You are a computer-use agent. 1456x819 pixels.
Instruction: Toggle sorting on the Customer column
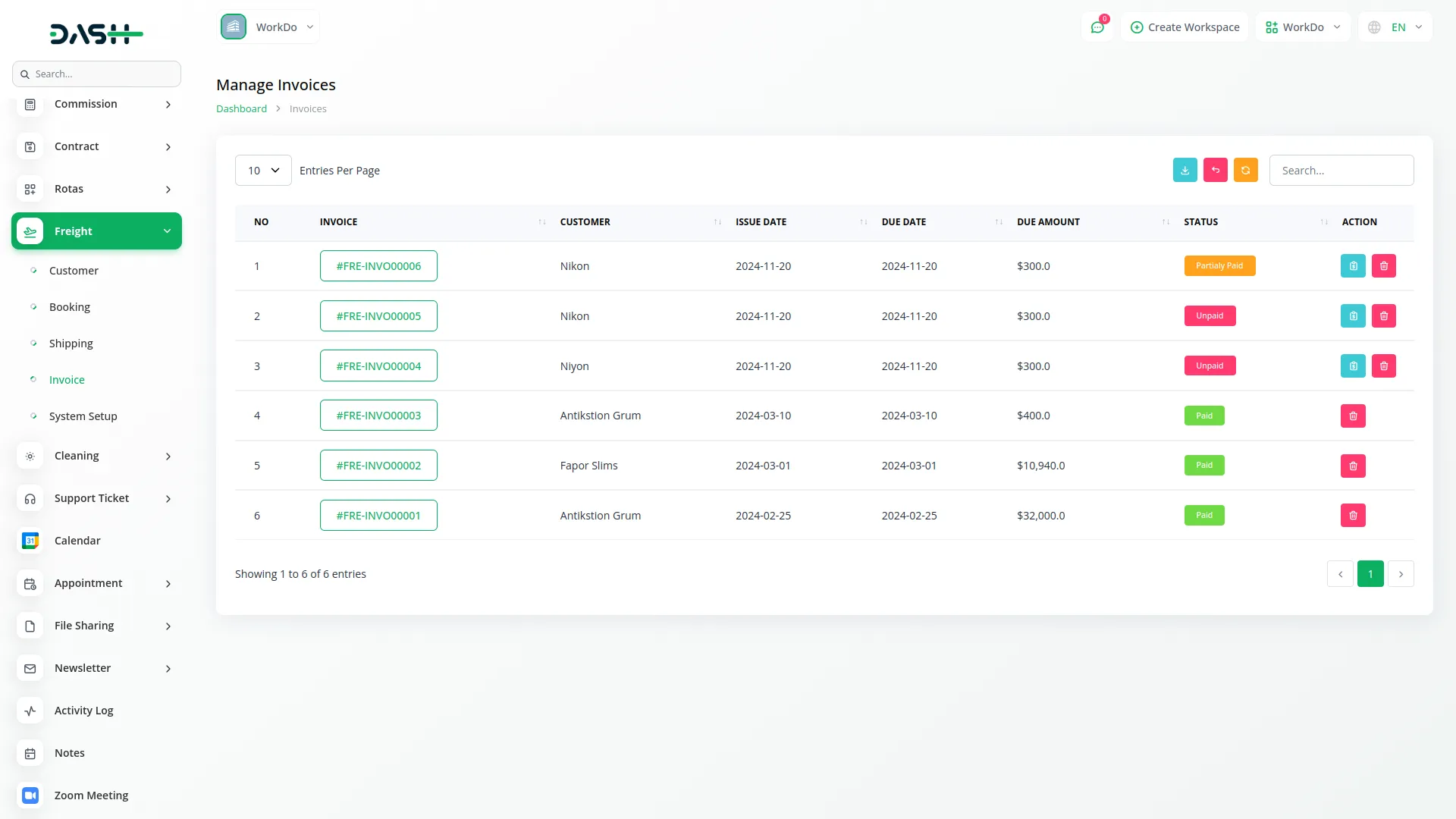tap(717, 222)
